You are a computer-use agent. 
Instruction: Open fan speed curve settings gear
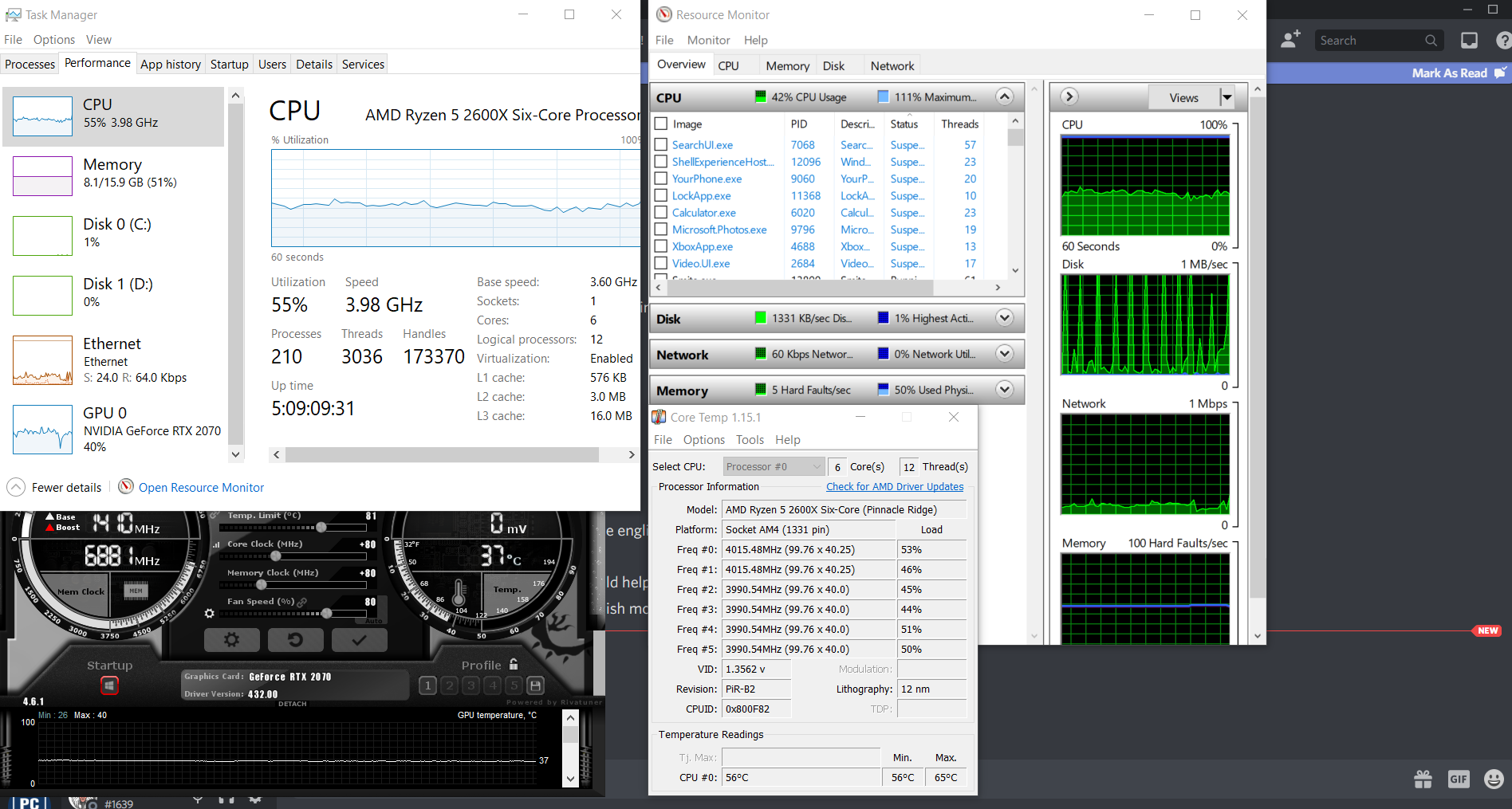pyautogui.click(x=209, y=613)
